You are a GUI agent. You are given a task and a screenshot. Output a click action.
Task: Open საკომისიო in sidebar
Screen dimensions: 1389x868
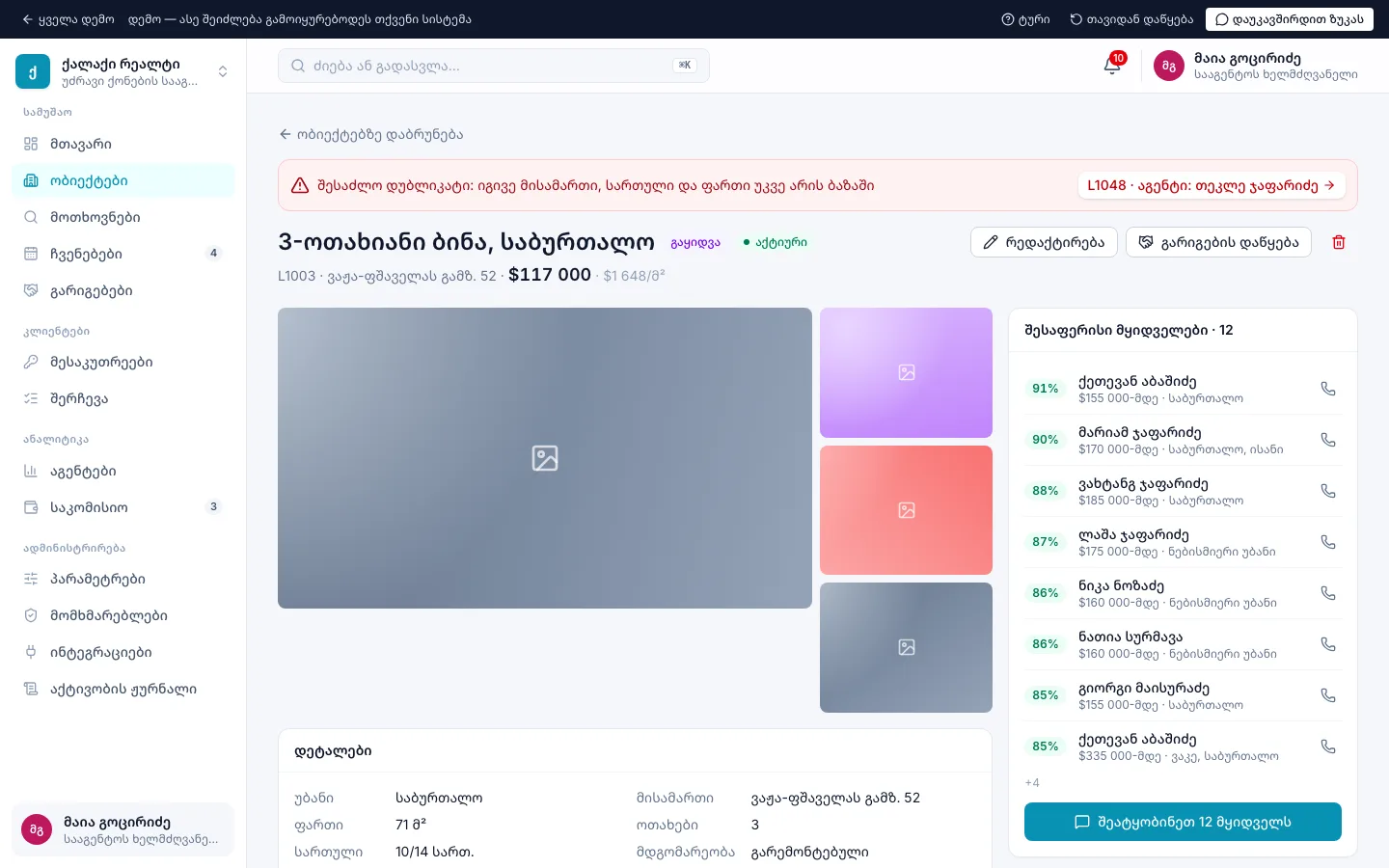coord(123,507)
